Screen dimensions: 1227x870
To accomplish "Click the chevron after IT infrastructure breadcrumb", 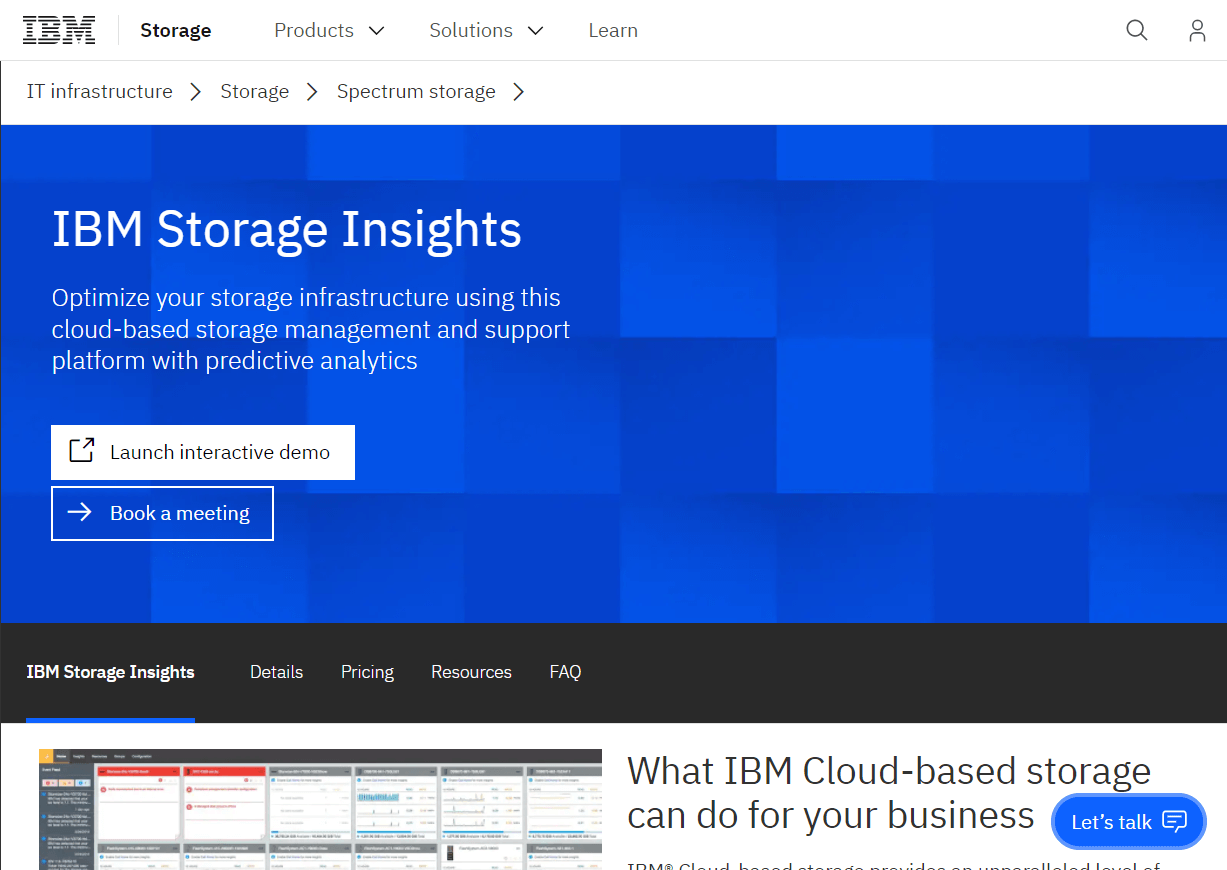I will tap(197, 92).
